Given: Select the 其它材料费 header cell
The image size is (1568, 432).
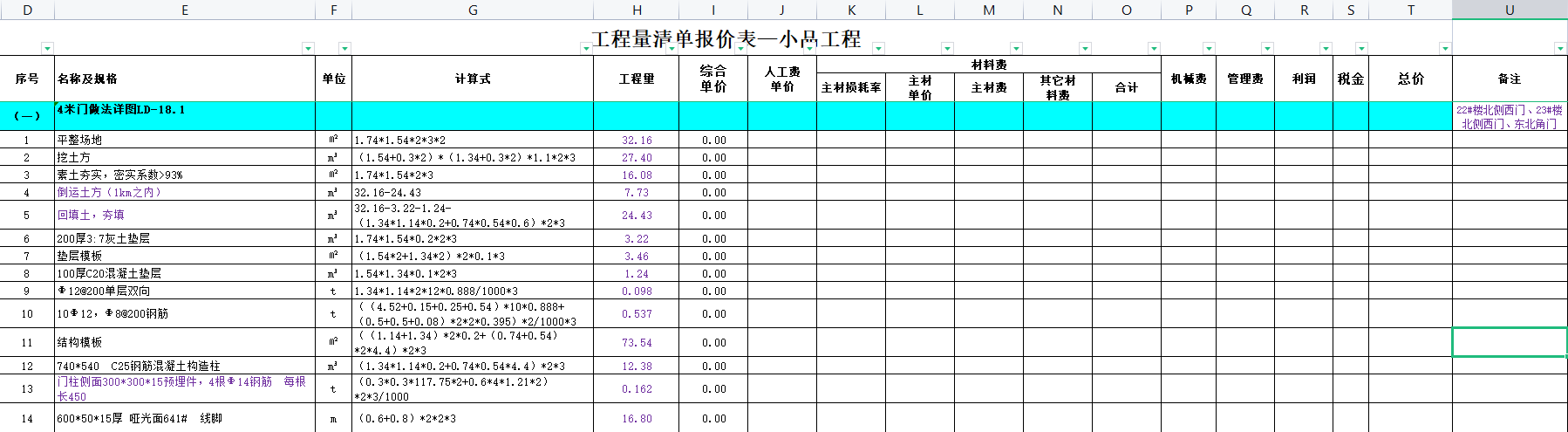Looking at the screenshot, I should point(1058,87).
